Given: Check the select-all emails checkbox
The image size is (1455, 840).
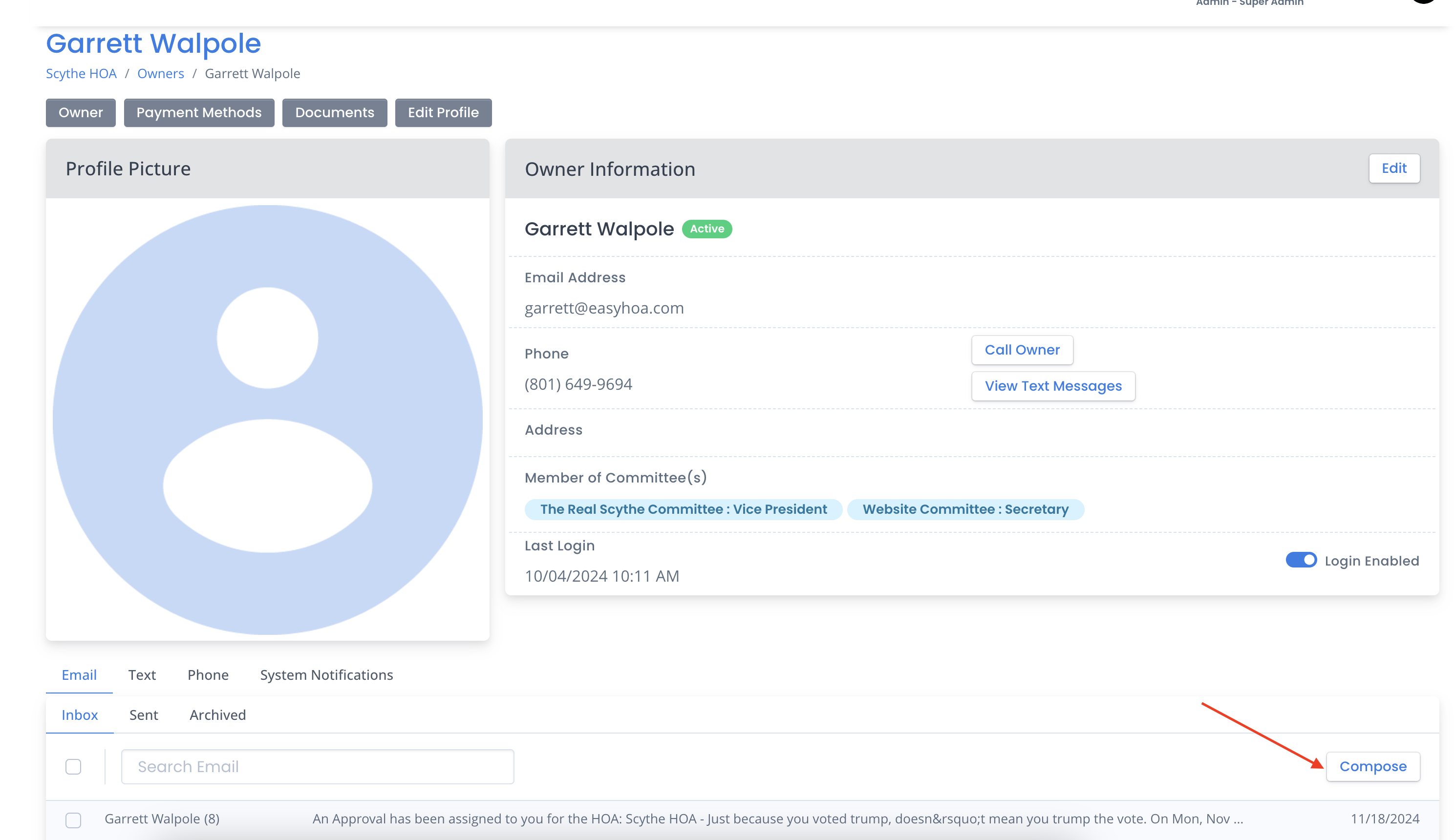Looking at the screenshot, I should pos(73,766).
